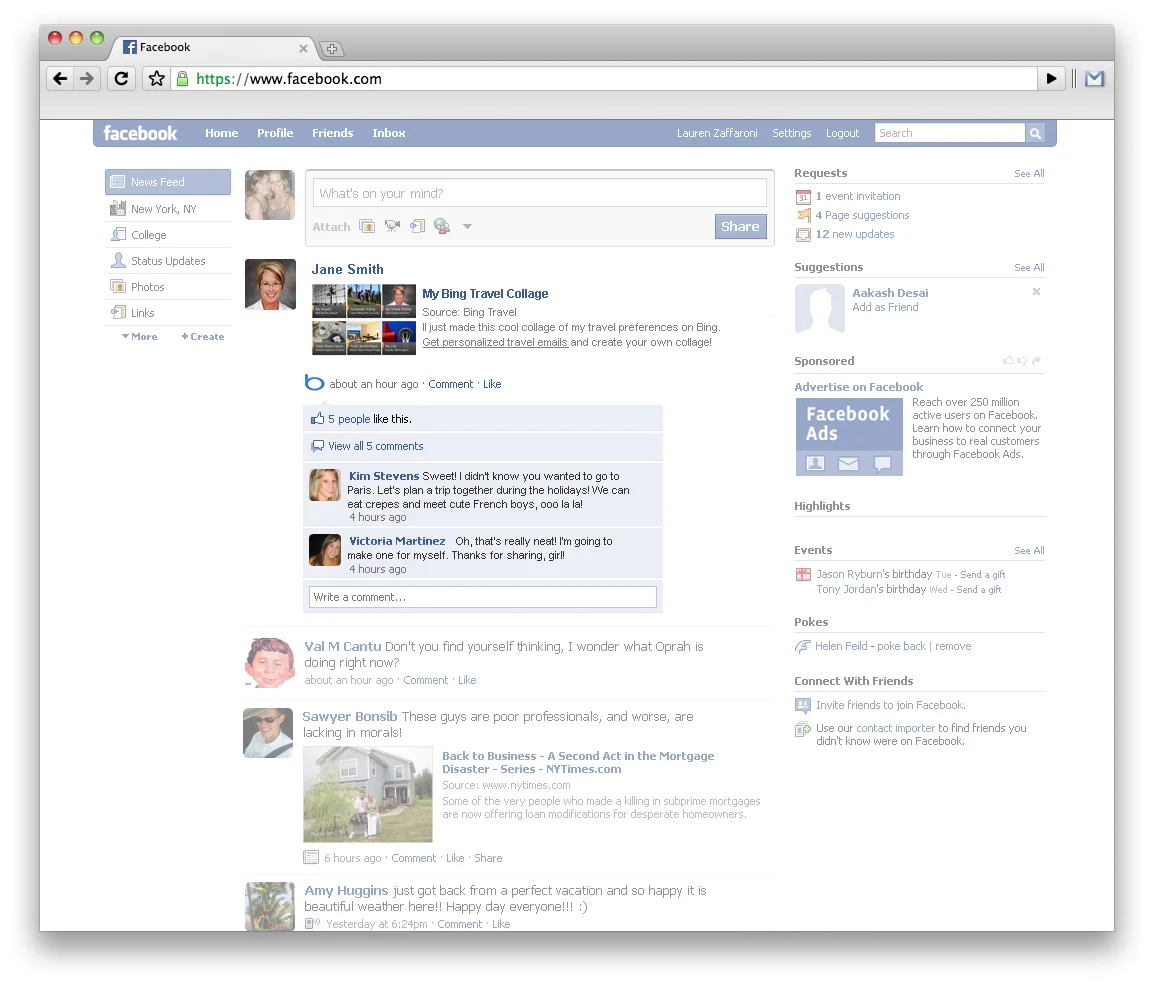Click the Write a comment field
1154x986 pixels.
(x=483, y=597)
